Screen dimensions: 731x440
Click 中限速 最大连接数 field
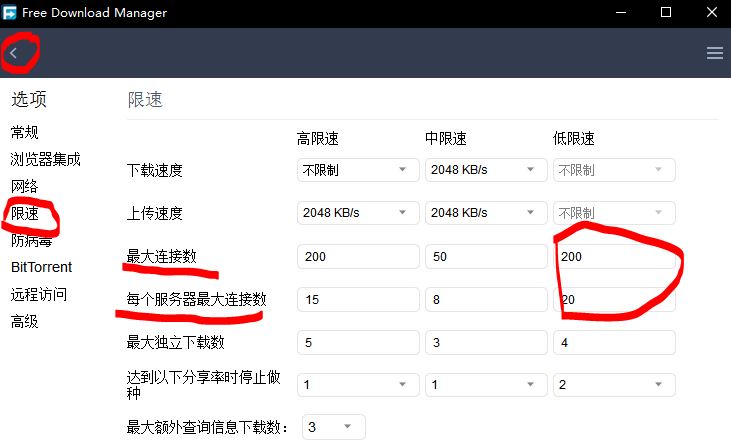tap(486, 256)
